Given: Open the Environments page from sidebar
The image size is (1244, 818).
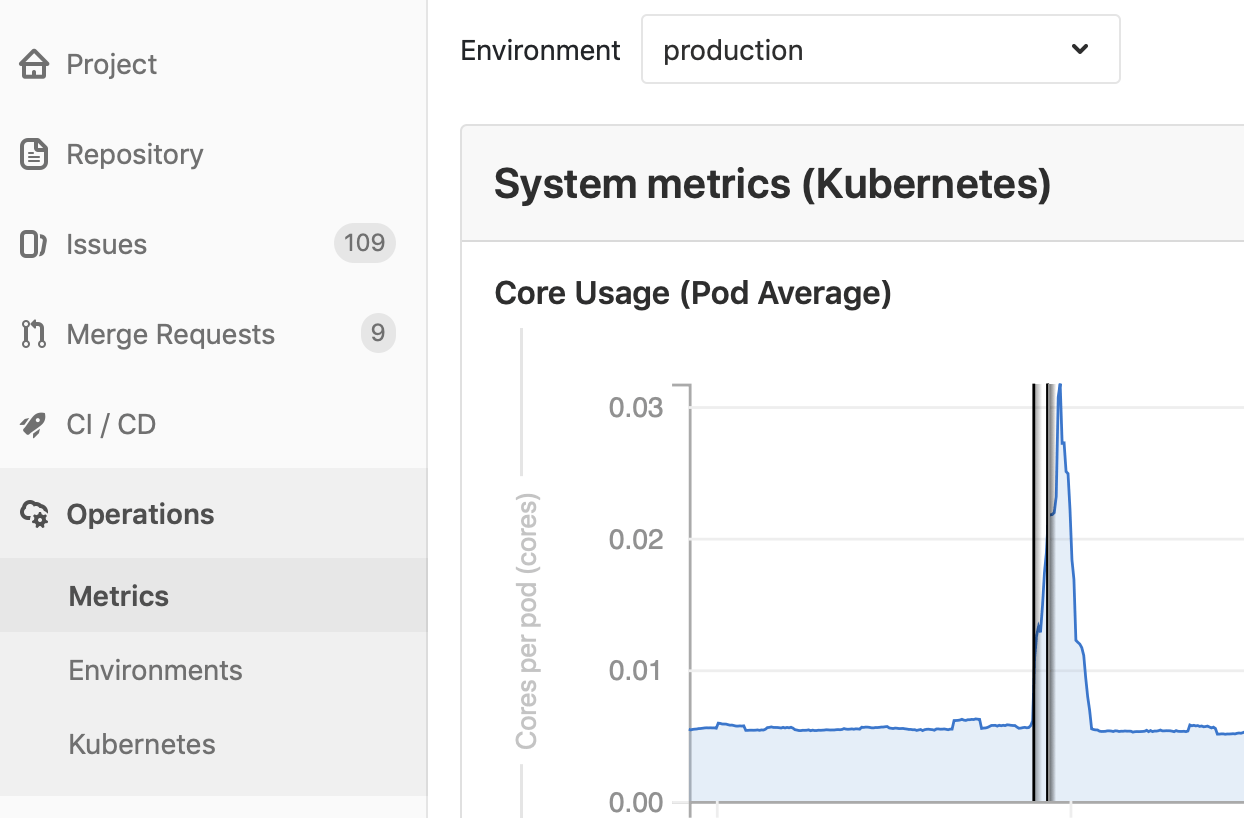Looking at the screenshot, I should 155,670.
